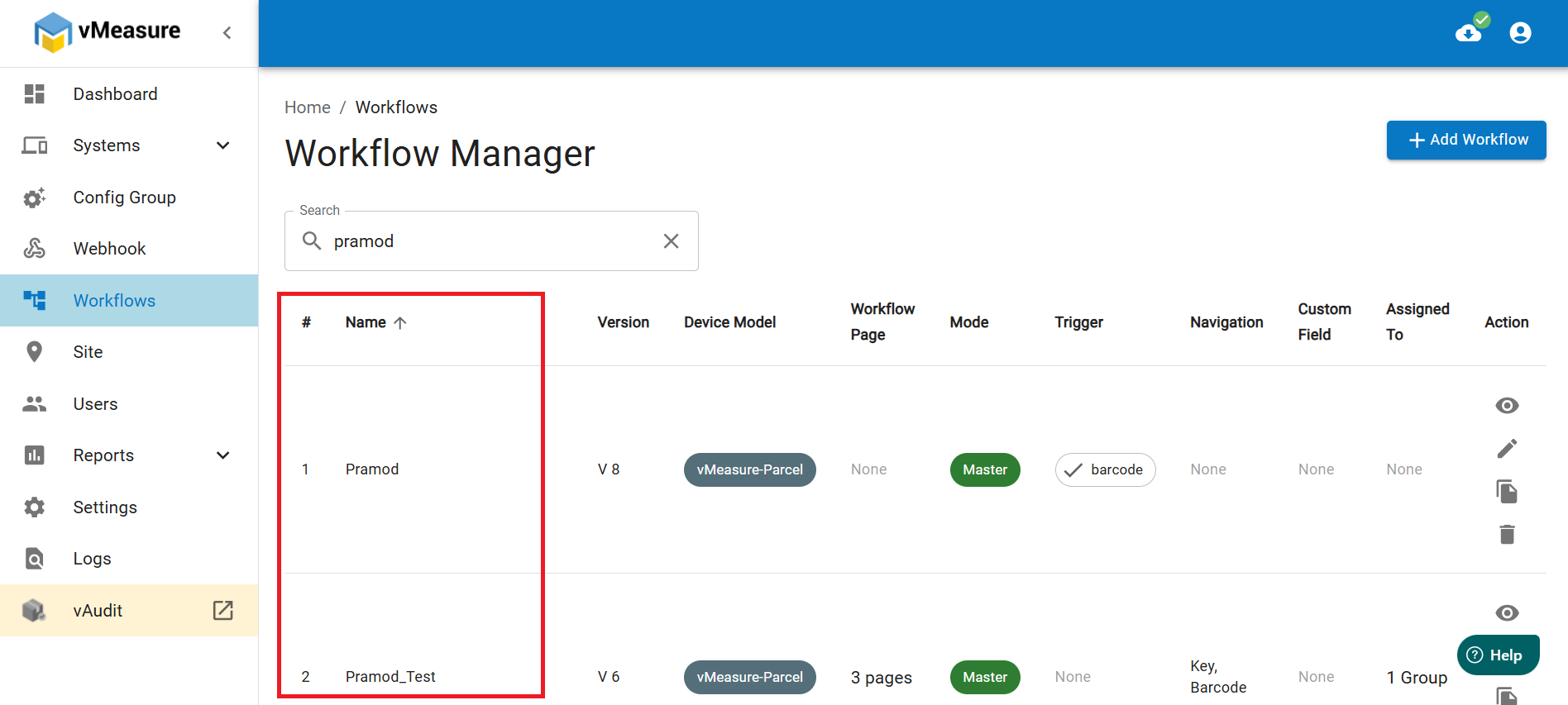This screenshot has height=705, width=1568.
Task: Click the Webhook icon in sidebar
Action: (34, 248)
